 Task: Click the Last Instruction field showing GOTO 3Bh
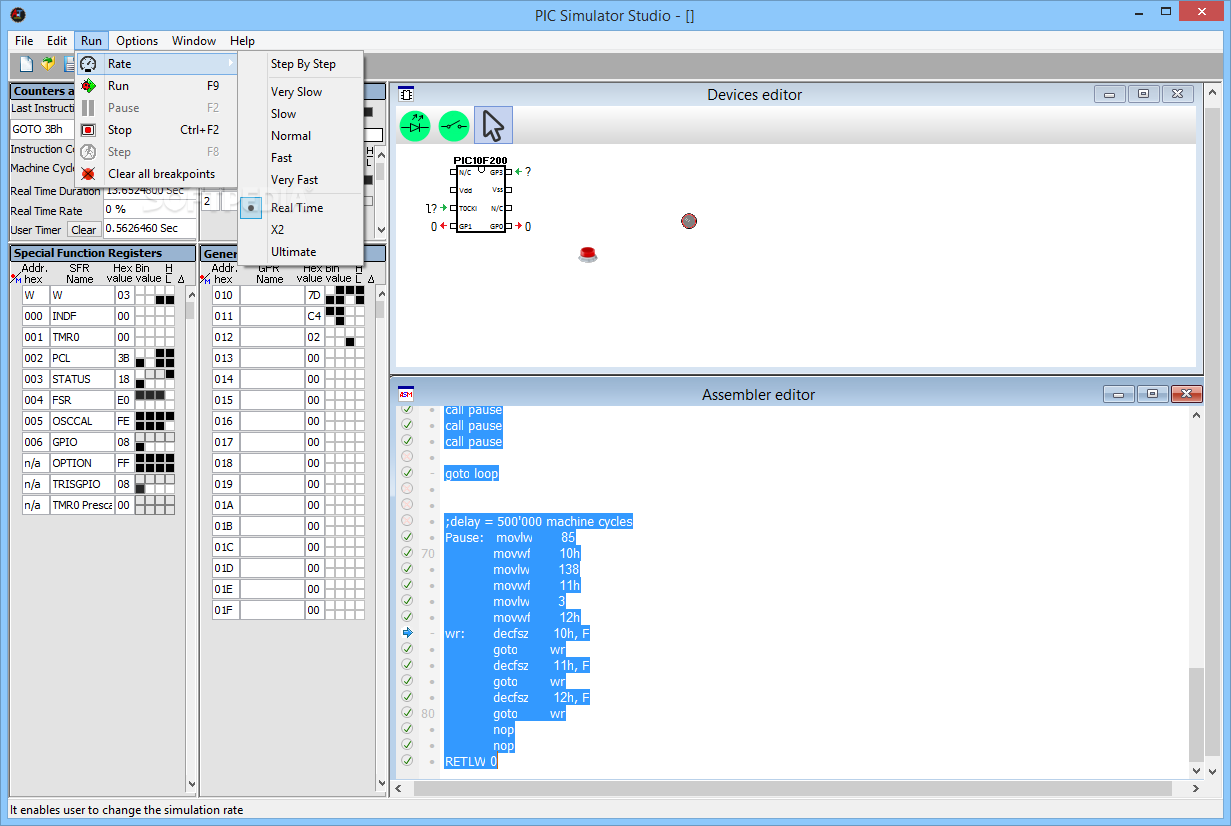(x=43, y=130)
